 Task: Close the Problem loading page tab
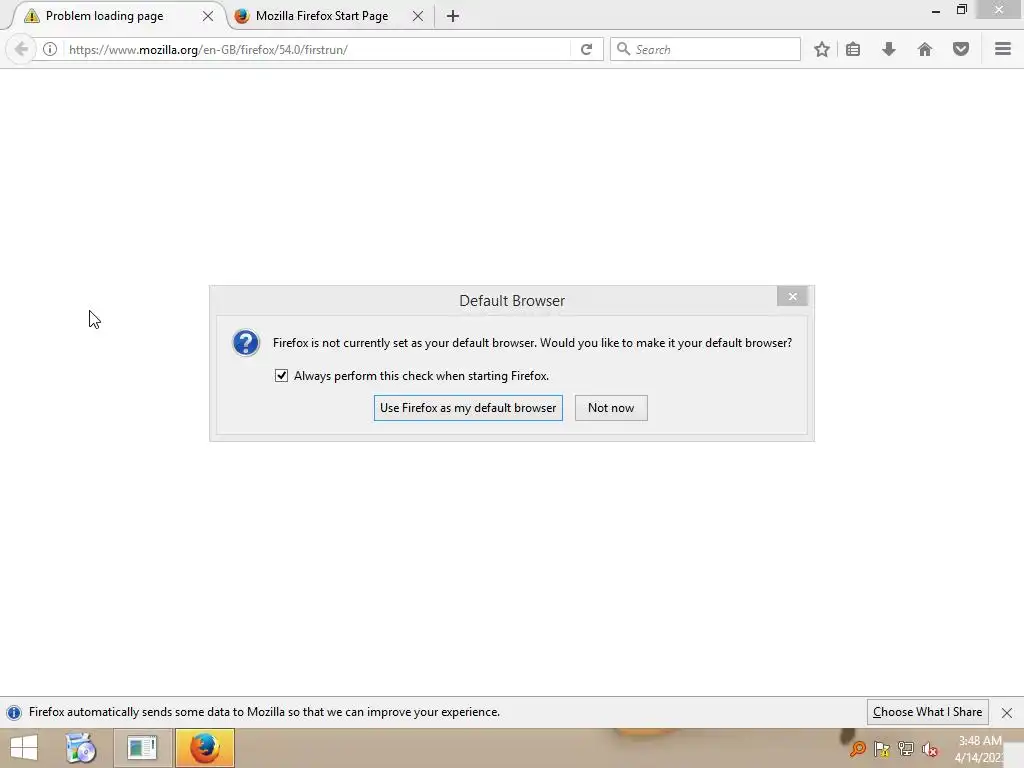[x=208, y=16]
